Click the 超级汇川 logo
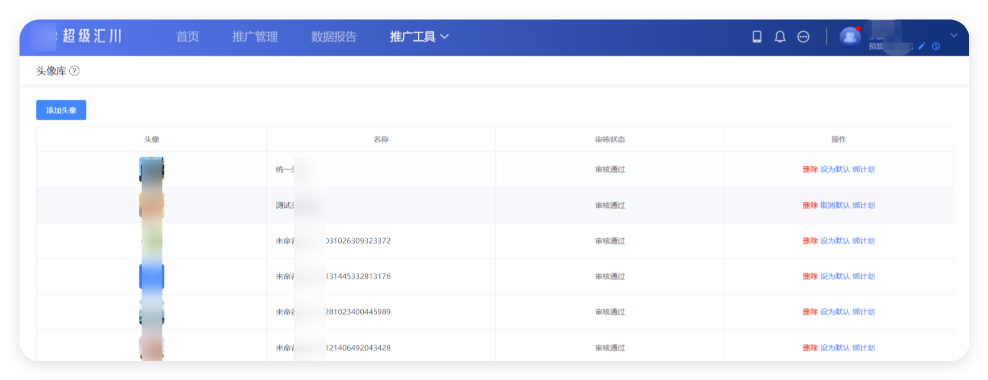Image resolution: width=988 pixels, height=380 pixels. [x=92, y=37]
